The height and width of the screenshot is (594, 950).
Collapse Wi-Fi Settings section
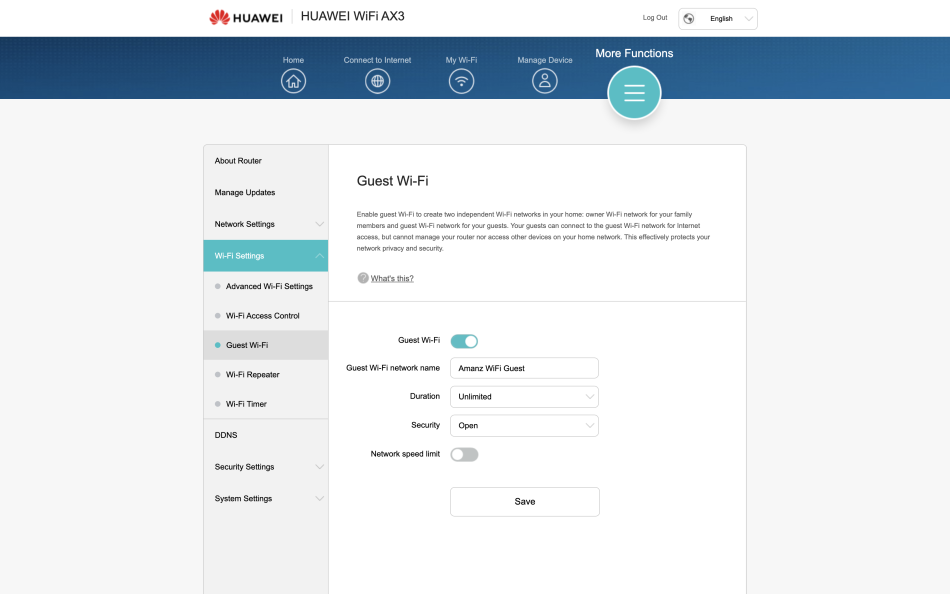[266, 256]
